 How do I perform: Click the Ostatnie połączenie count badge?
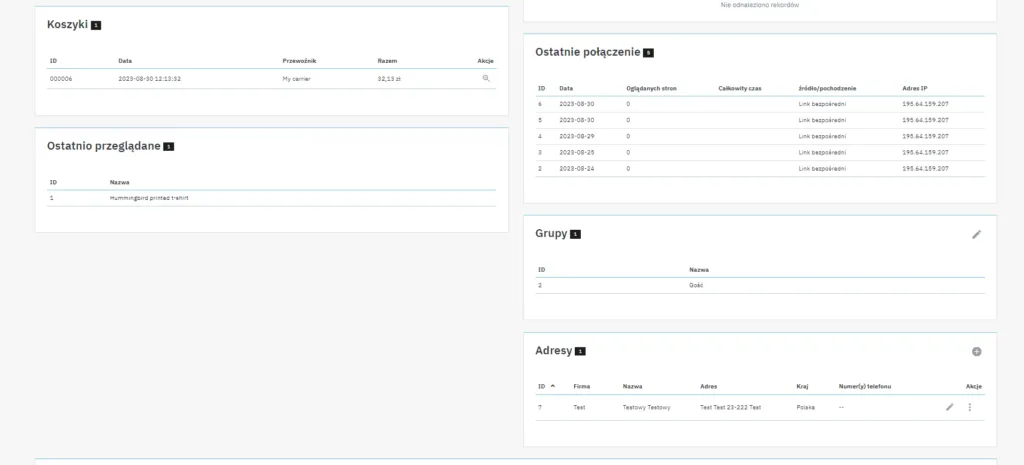click(x=648, y=52)
